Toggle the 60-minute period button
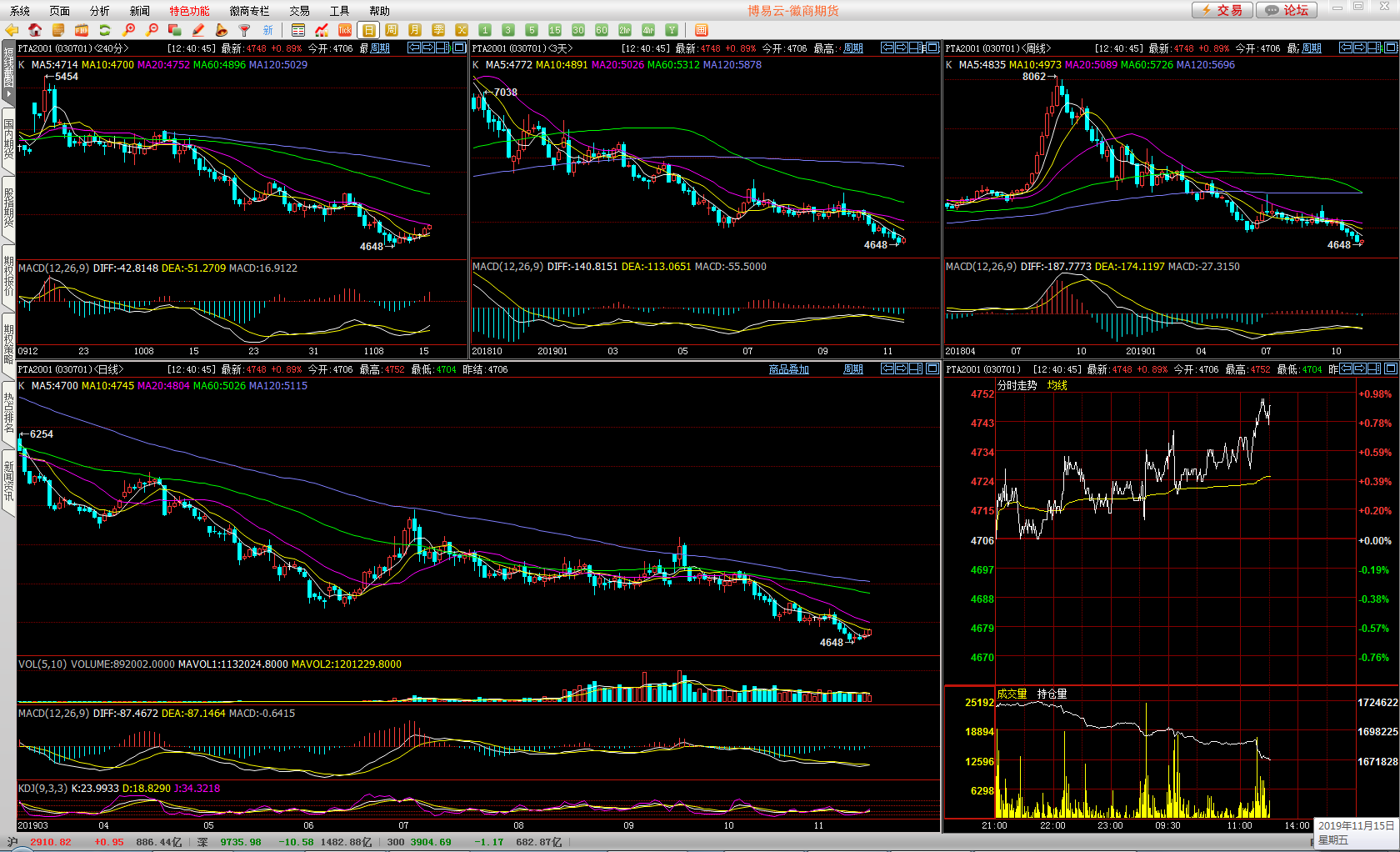 pyautogui.click(x=602, y=30)
